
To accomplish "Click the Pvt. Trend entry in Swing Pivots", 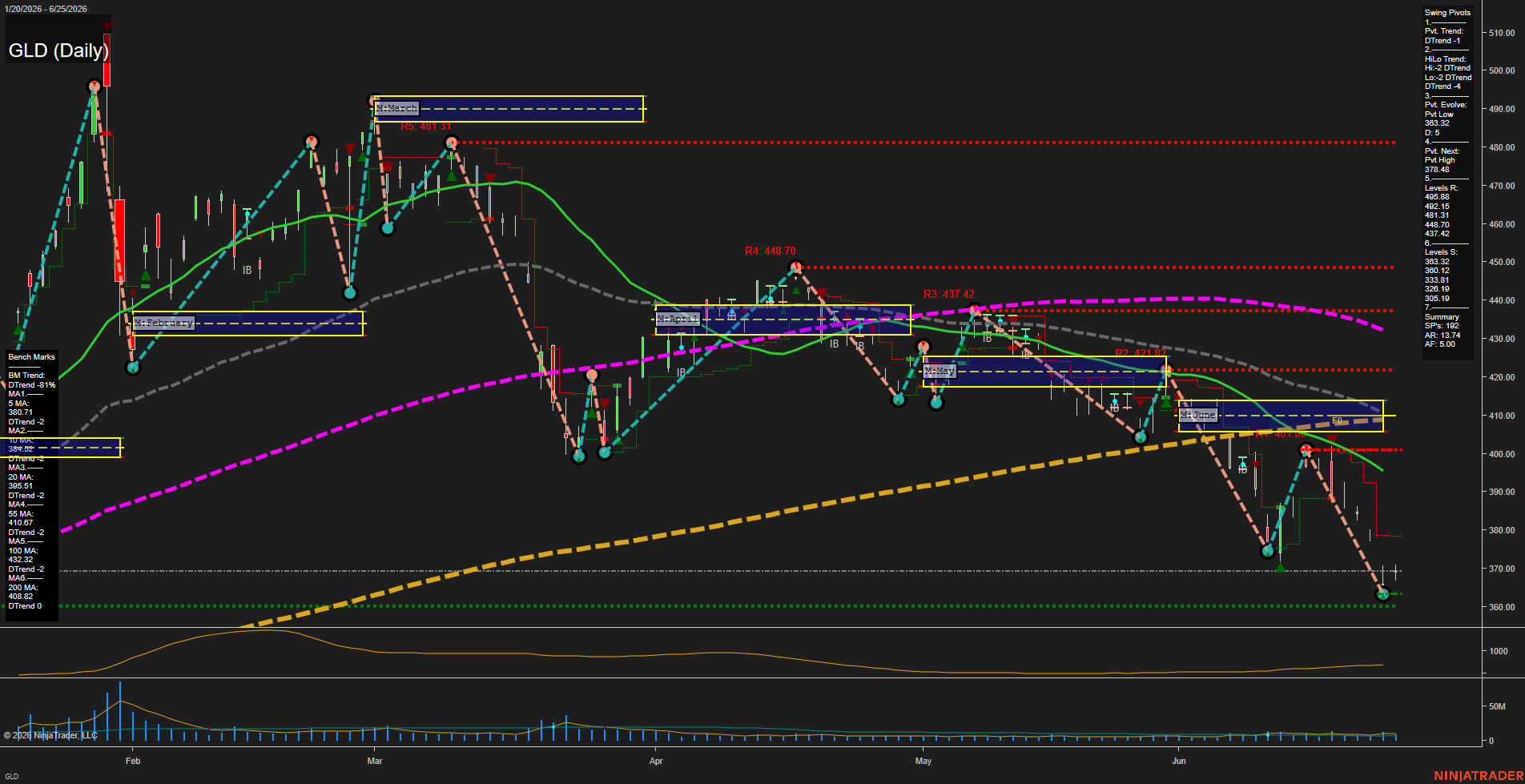I will point(1444,36).
